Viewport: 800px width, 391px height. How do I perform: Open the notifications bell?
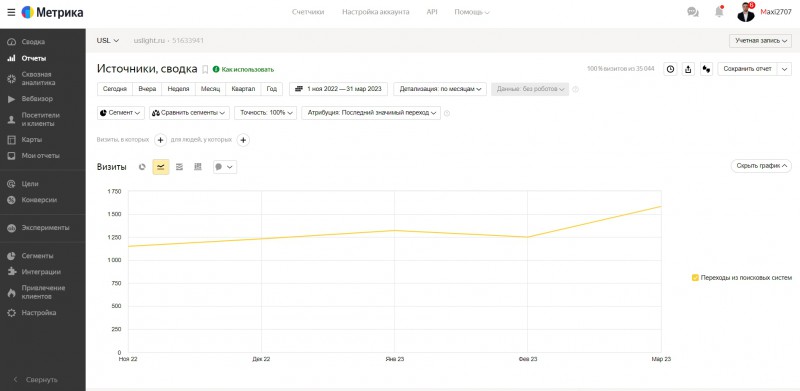[719, 12]
